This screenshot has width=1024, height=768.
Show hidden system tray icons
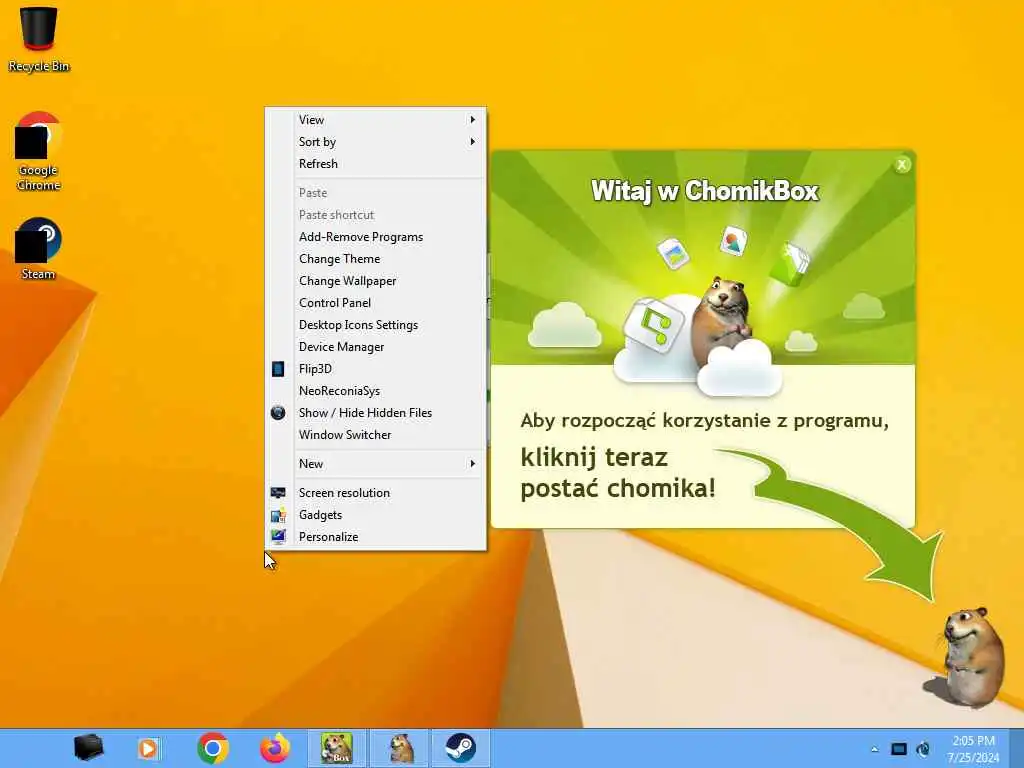point(874,749)
